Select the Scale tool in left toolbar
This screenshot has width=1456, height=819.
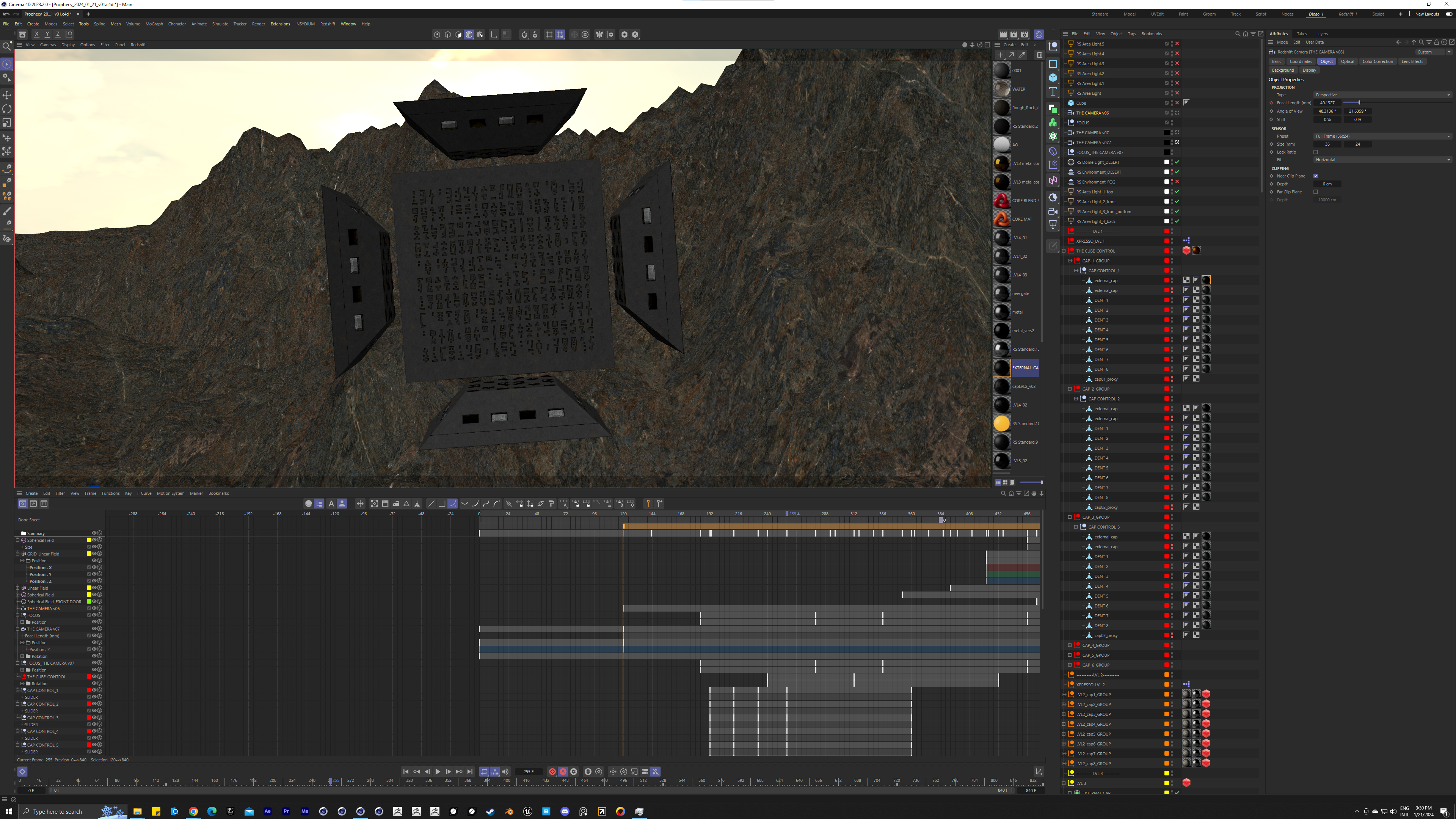[x=7, y=122]
